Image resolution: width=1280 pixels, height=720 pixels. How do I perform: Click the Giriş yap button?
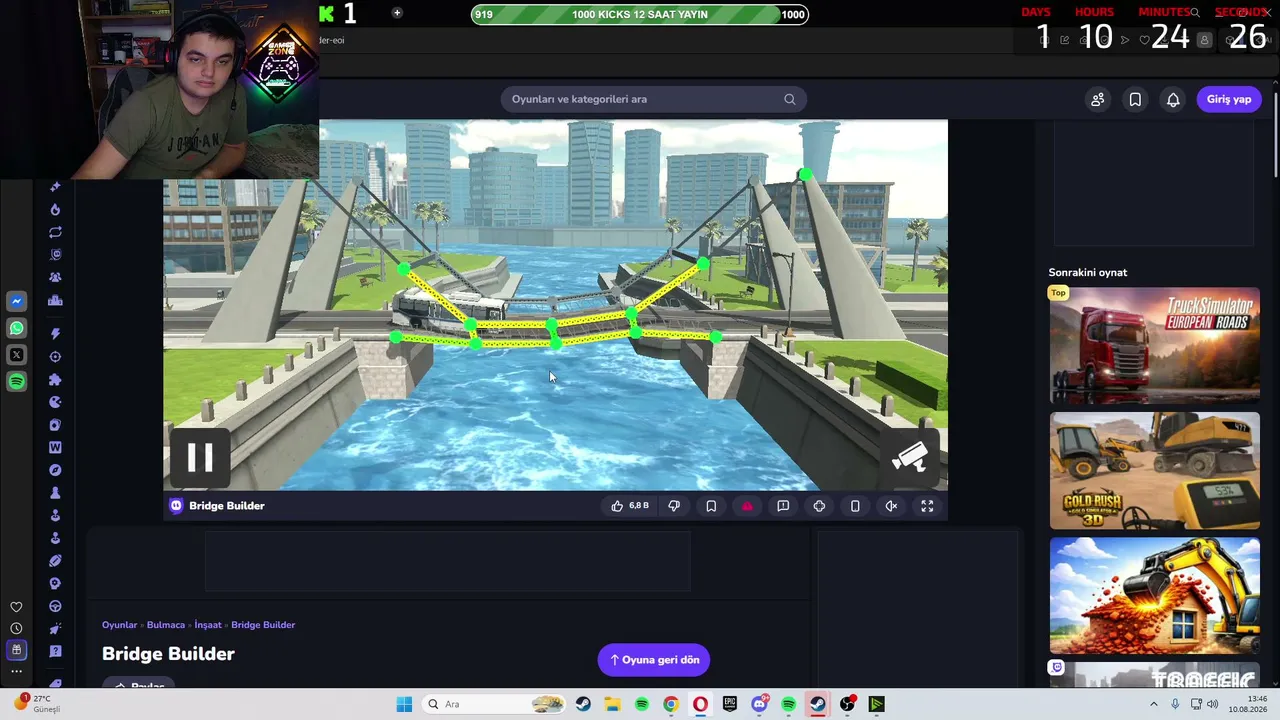coord(1229,99)
